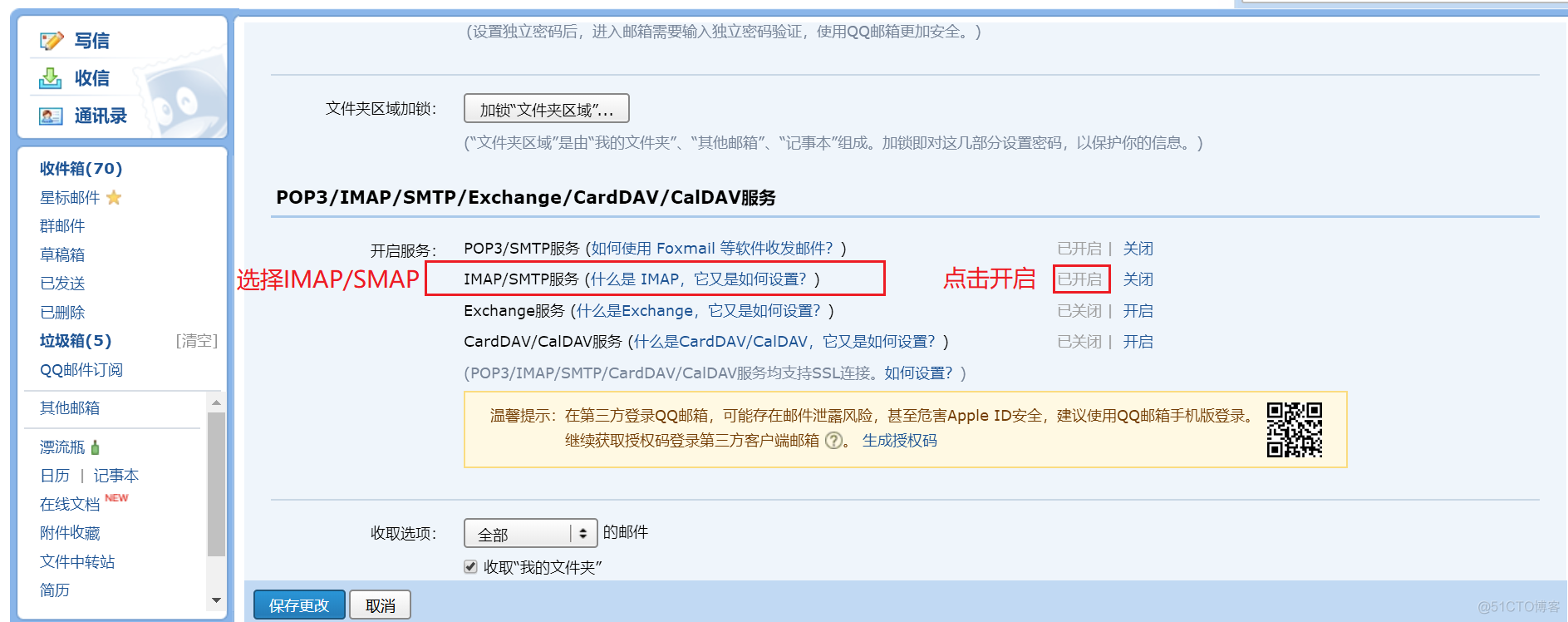Click the QR code image

(x=1294, y=430)
